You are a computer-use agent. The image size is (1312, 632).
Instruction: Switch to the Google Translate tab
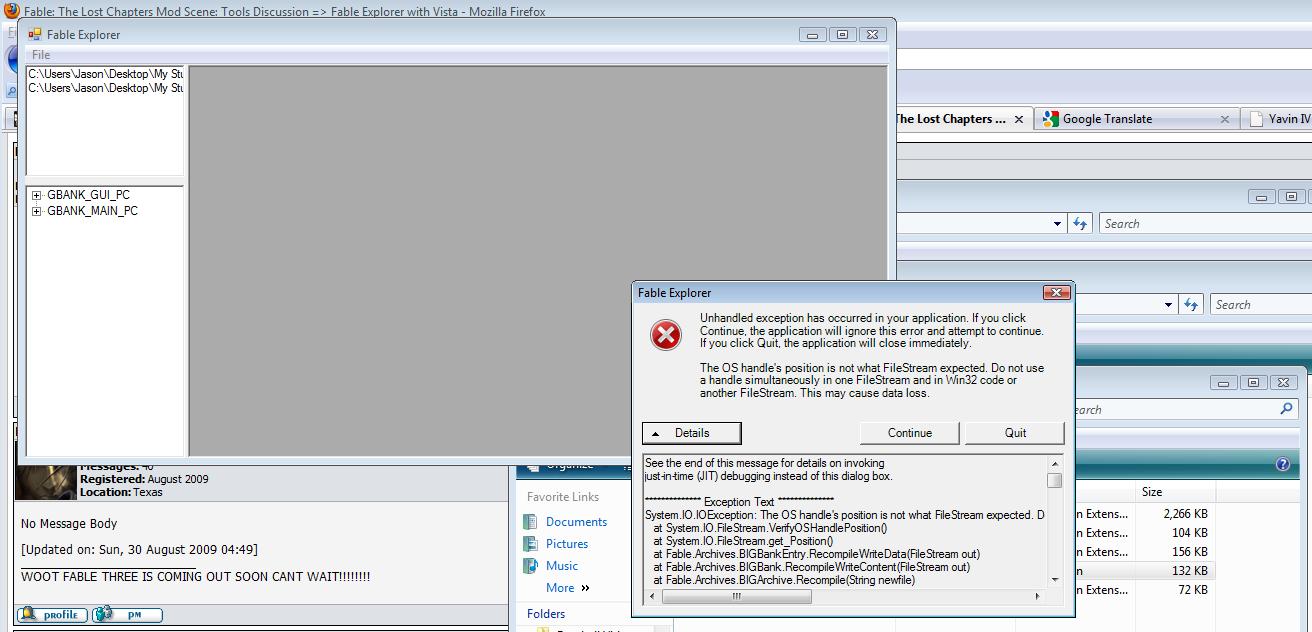pos(1106,119)
